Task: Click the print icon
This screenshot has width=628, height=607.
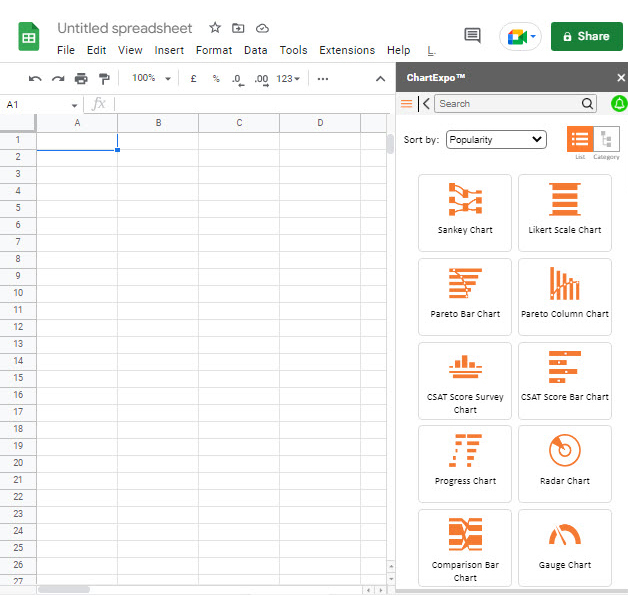Action: [81, 78]
